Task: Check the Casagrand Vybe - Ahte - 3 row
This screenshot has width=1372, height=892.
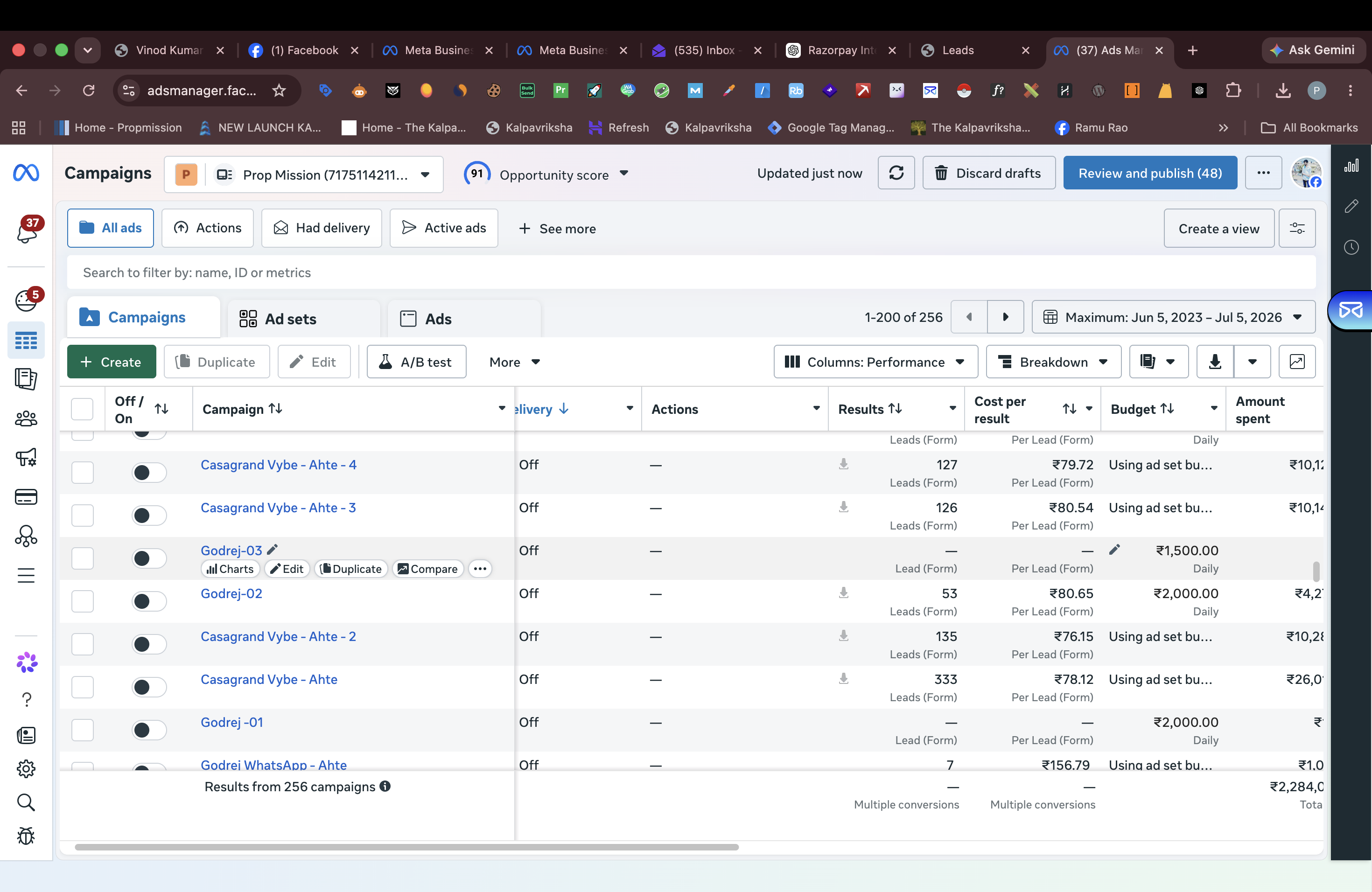Action: (x=82, y=515)
